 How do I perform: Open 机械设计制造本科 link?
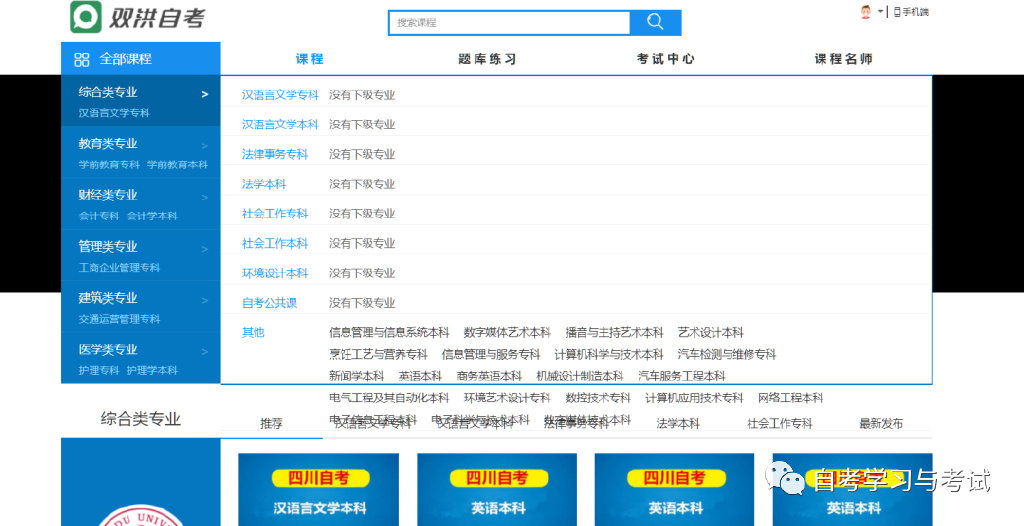(x=580, y=376)
